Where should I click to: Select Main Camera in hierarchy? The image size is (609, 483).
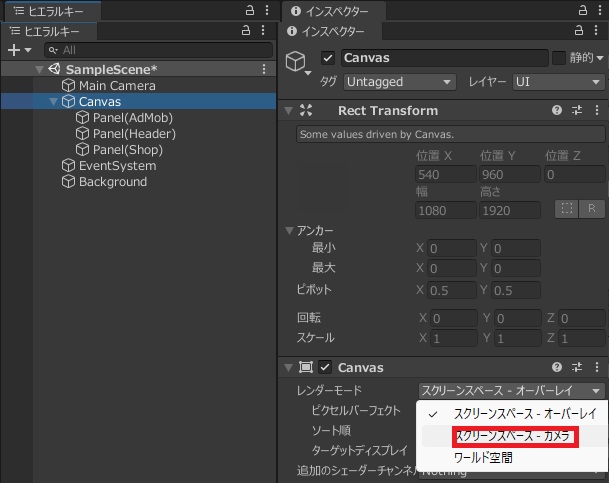(x=116, y=85)
